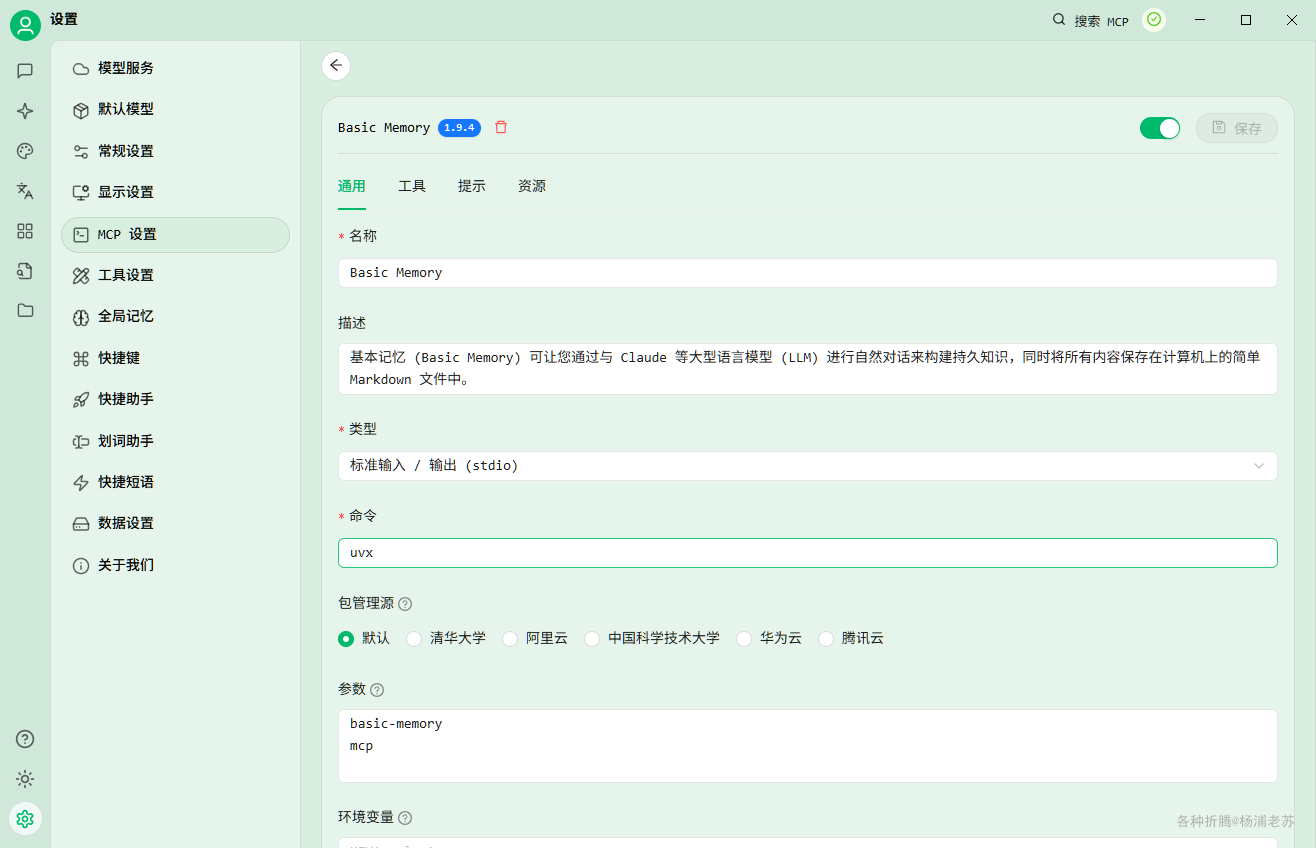Open 工具设置 page
The height and width of the screenshot is (848, 1316).
pyautogui.click(x=175, y=275)
